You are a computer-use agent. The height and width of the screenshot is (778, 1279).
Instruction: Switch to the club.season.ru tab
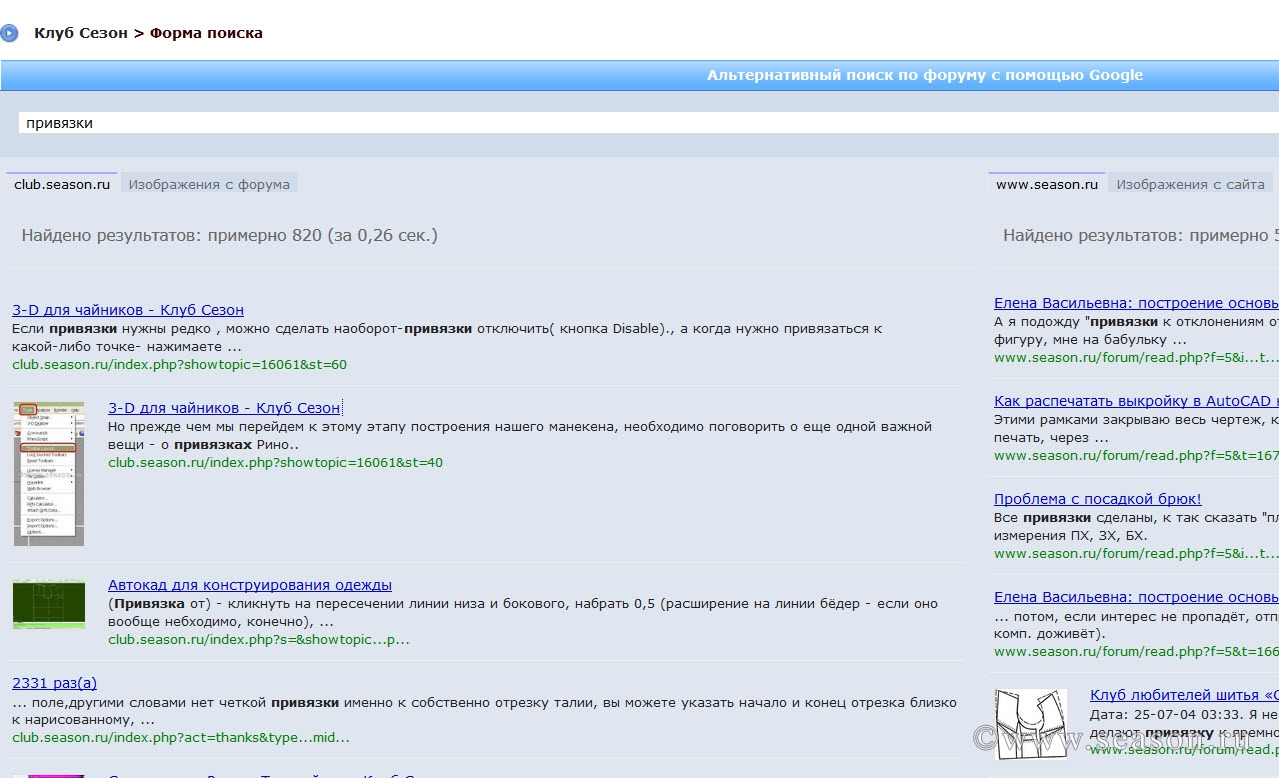point(62,184)
